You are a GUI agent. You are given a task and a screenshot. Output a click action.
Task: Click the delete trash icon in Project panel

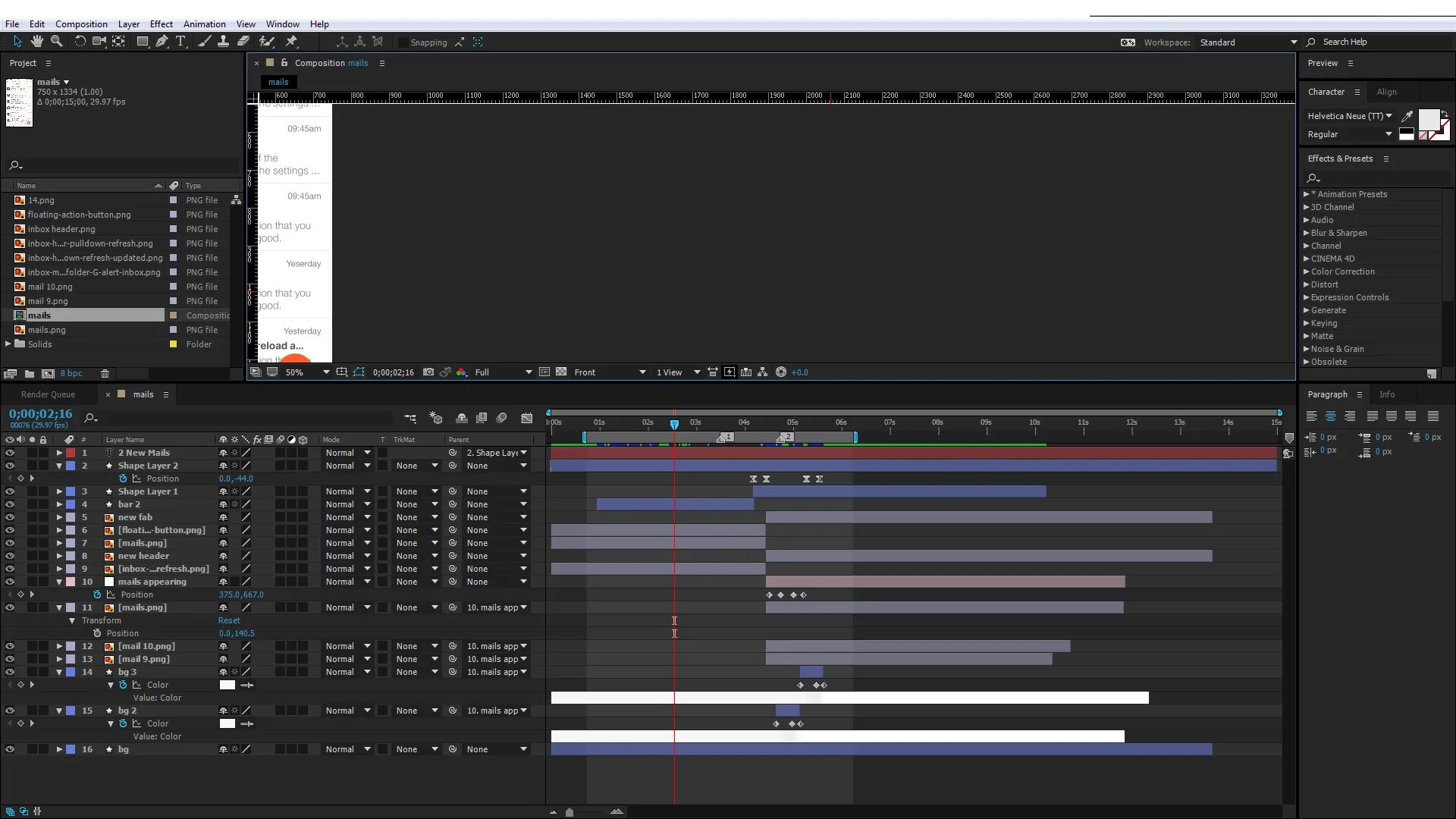click(105, 373)
